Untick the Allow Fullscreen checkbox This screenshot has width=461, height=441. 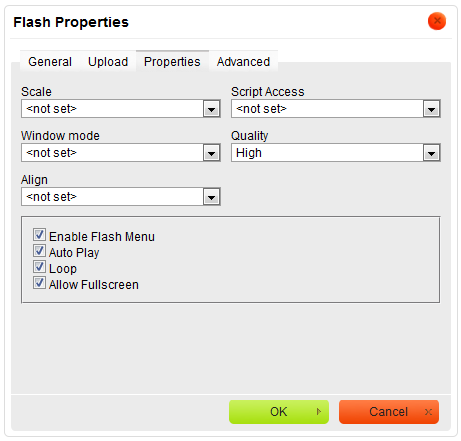tap(39, 283)
